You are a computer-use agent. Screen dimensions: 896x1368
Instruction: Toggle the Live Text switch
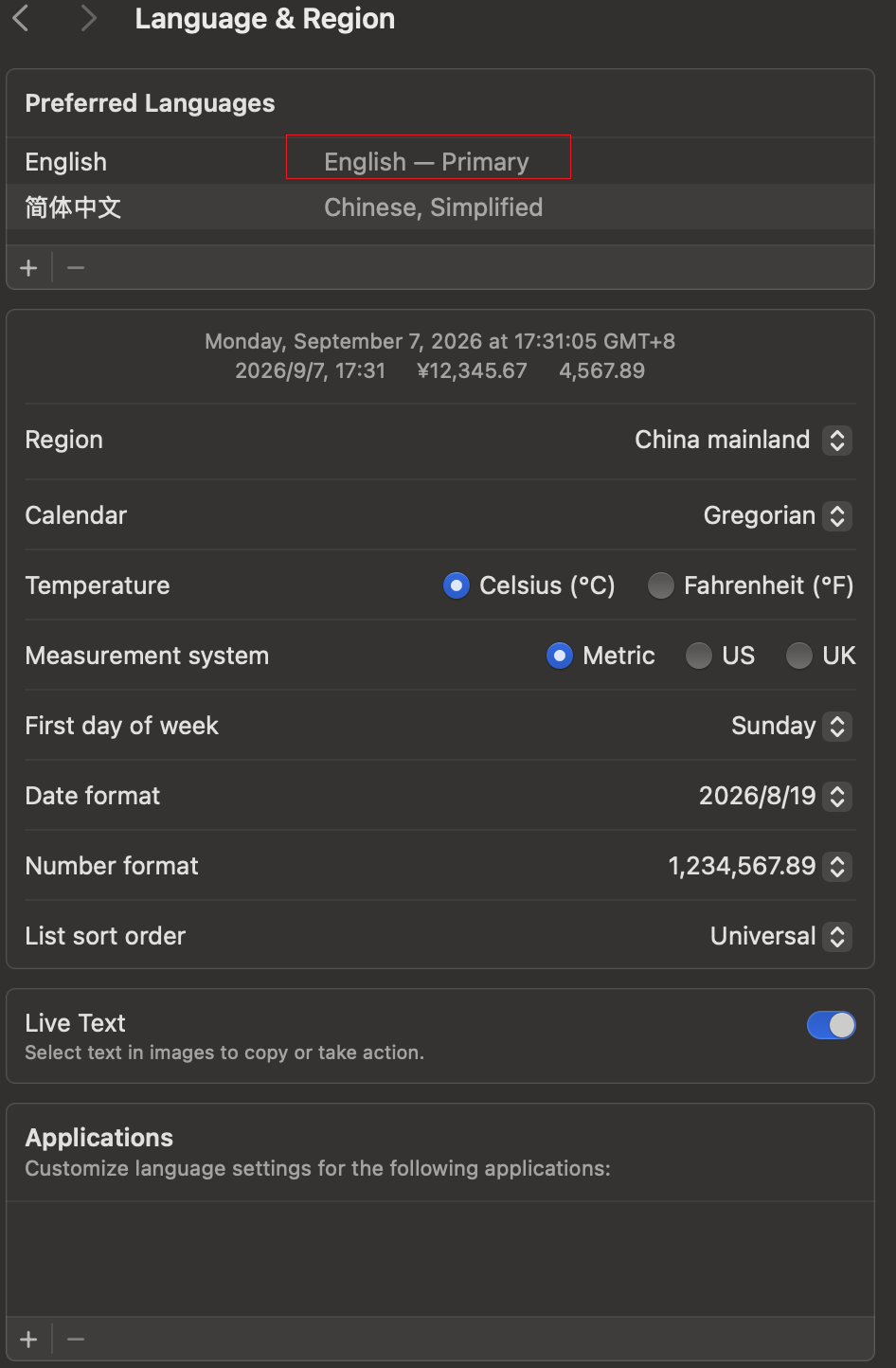click(832, 1025)
